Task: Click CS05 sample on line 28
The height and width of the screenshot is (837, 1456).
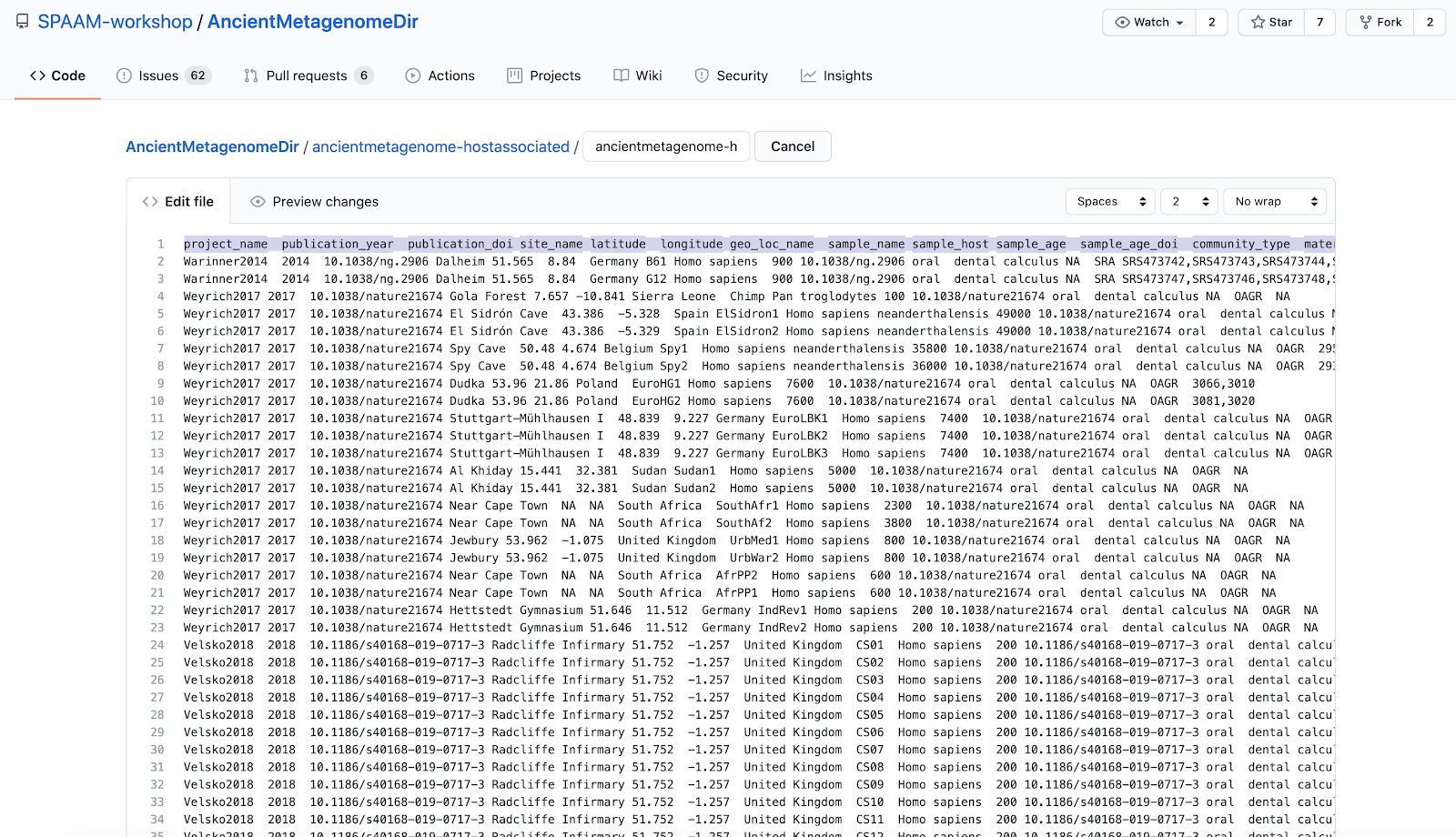Action: pyautogui.click(x=870, y=715)
